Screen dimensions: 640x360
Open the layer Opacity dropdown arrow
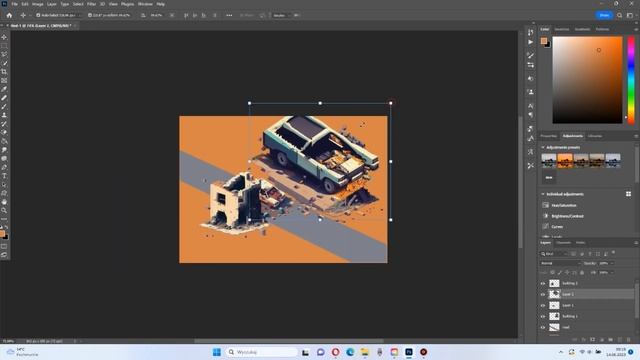pos(611,263)
